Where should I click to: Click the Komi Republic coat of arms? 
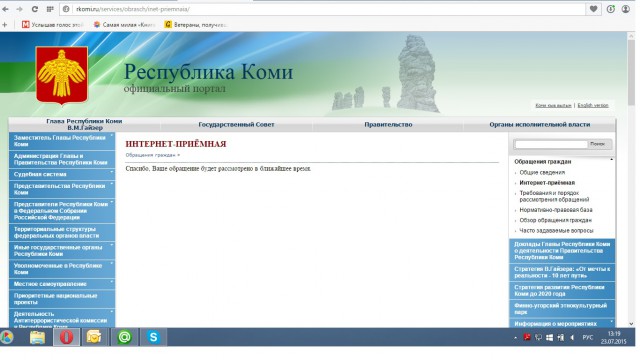click(x=62, y=75)
